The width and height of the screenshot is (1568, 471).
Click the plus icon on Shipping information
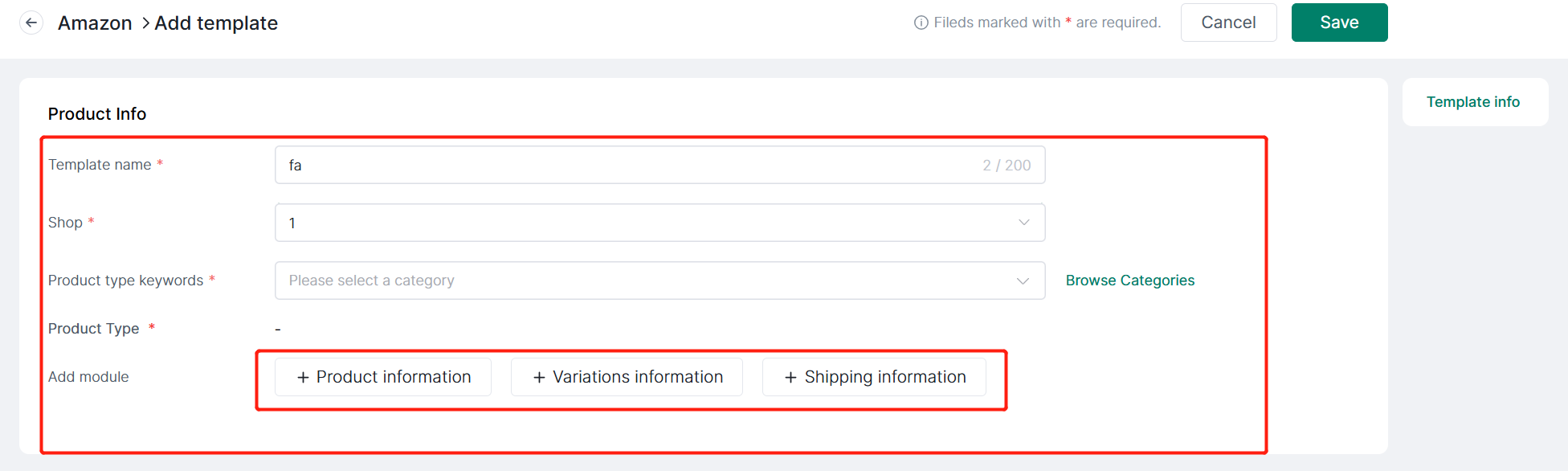point(790,378)
